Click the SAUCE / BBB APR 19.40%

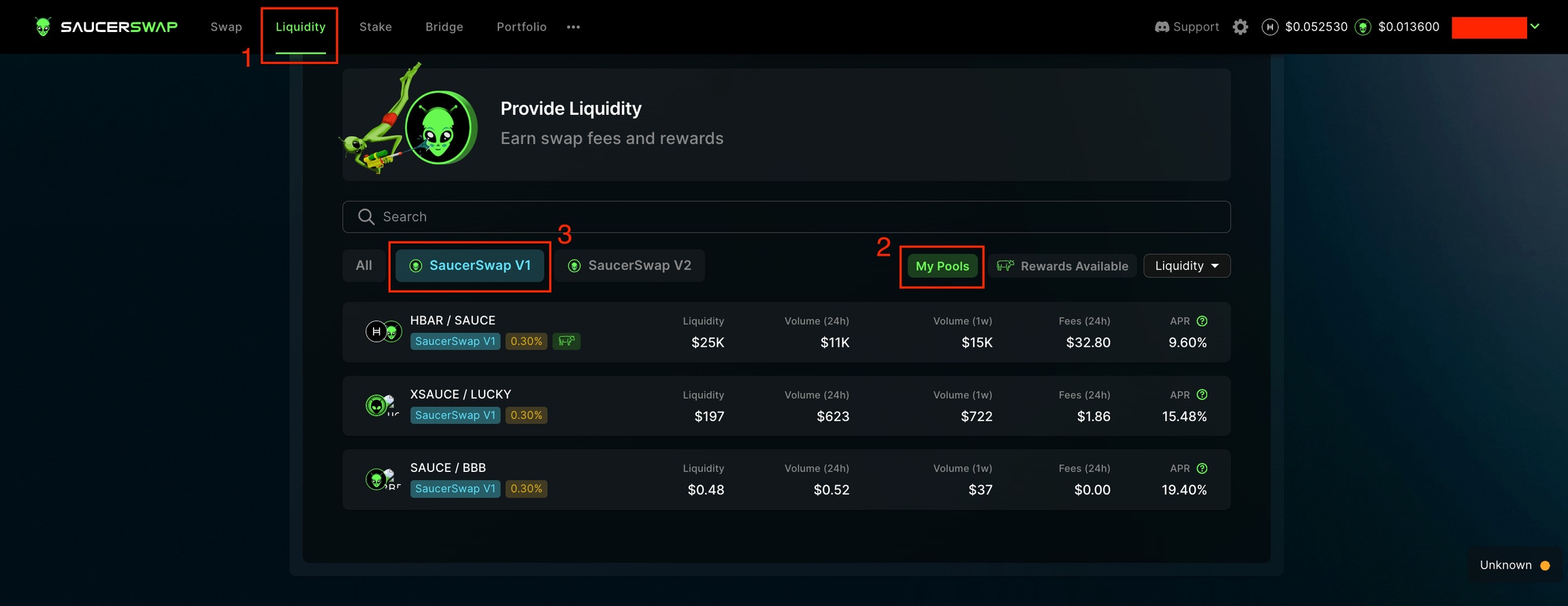tap(1184, 490)
